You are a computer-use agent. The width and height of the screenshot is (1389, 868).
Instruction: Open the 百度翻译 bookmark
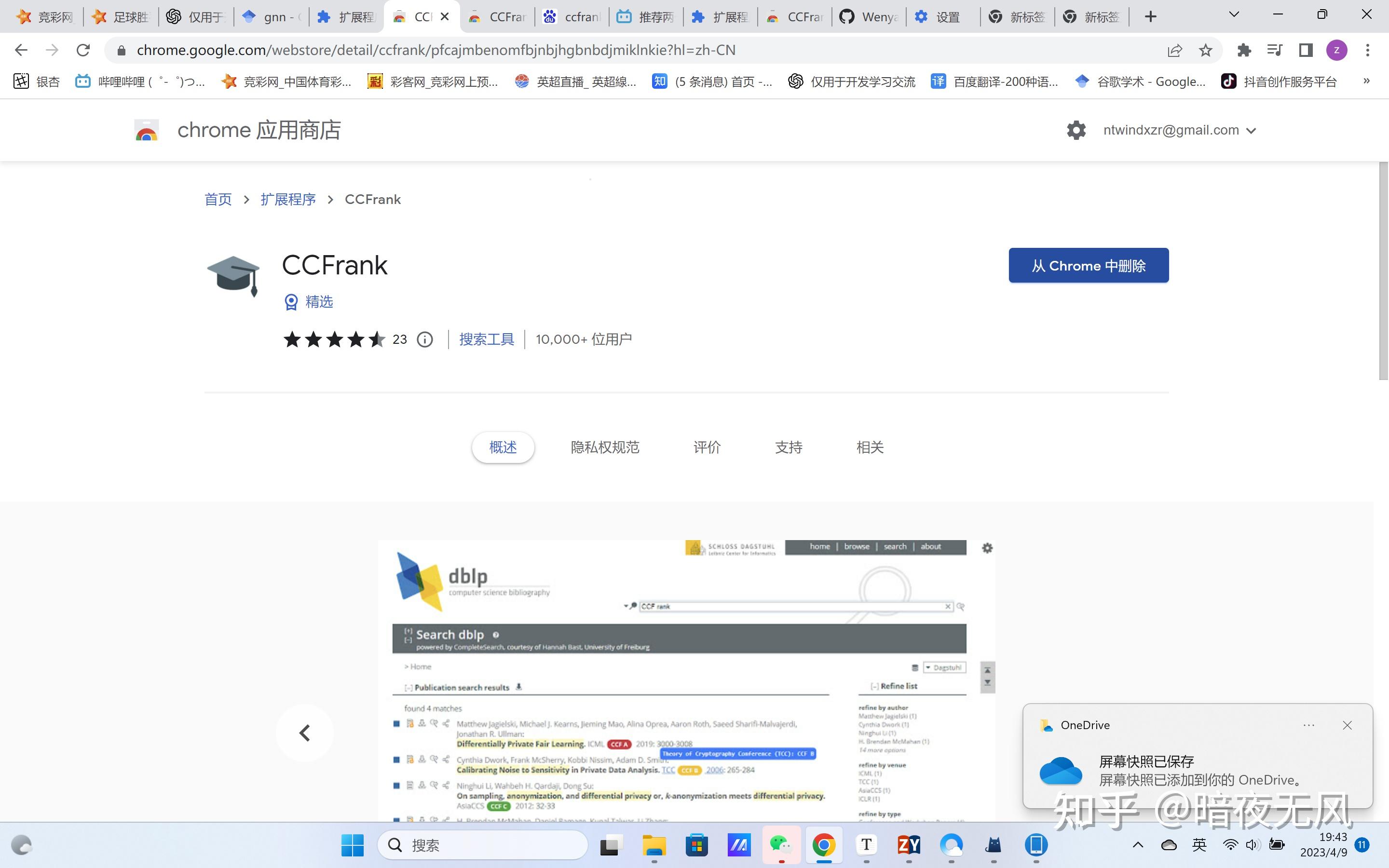(x=994, y=81)
